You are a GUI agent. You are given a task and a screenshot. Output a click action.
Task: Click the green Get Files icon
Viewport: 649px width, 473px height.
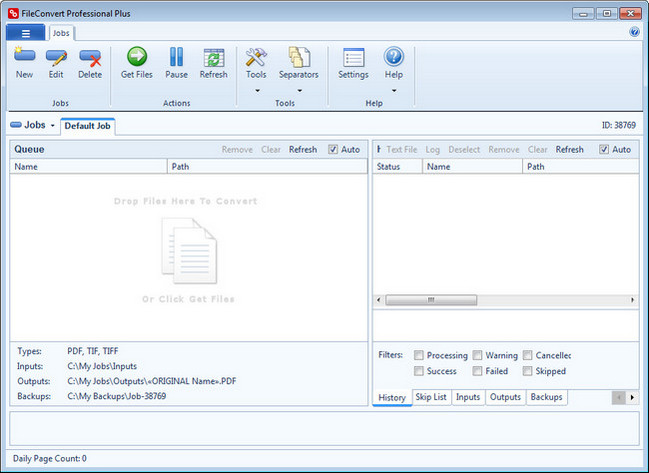tap(136, 58)
